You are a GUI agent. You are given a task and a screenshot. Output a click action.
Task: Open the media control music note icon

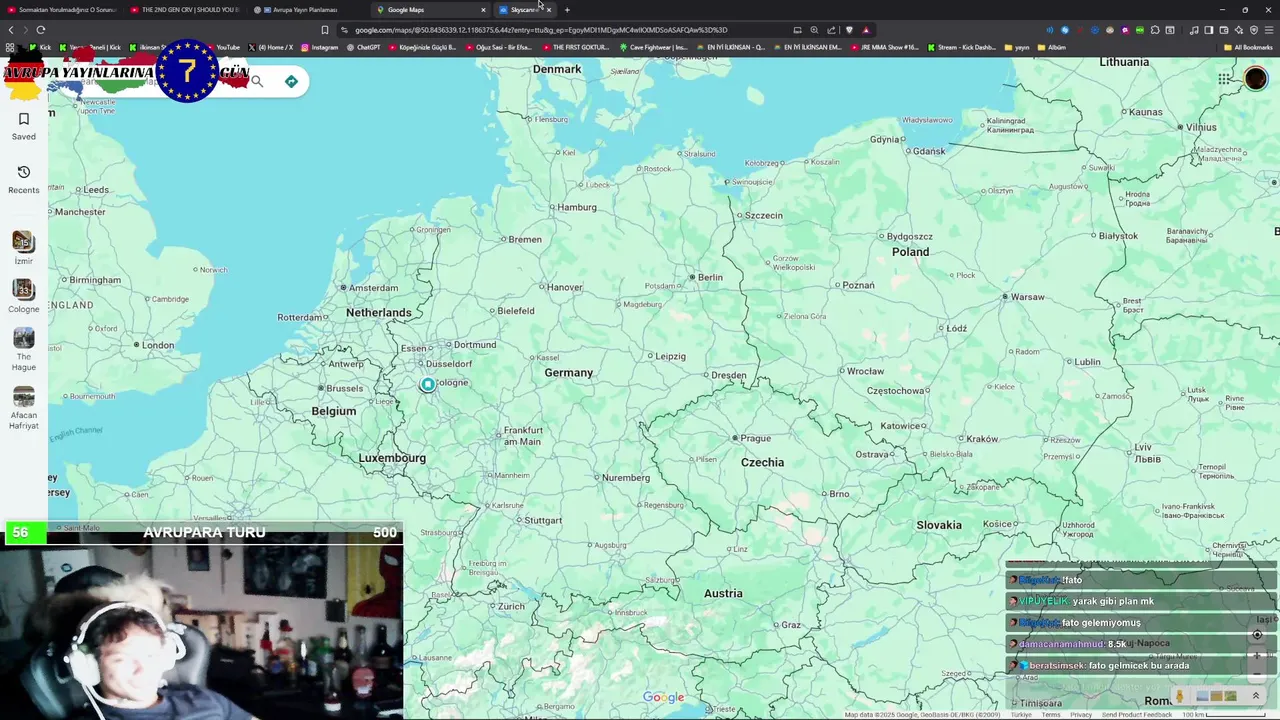tap(1194, 30)
